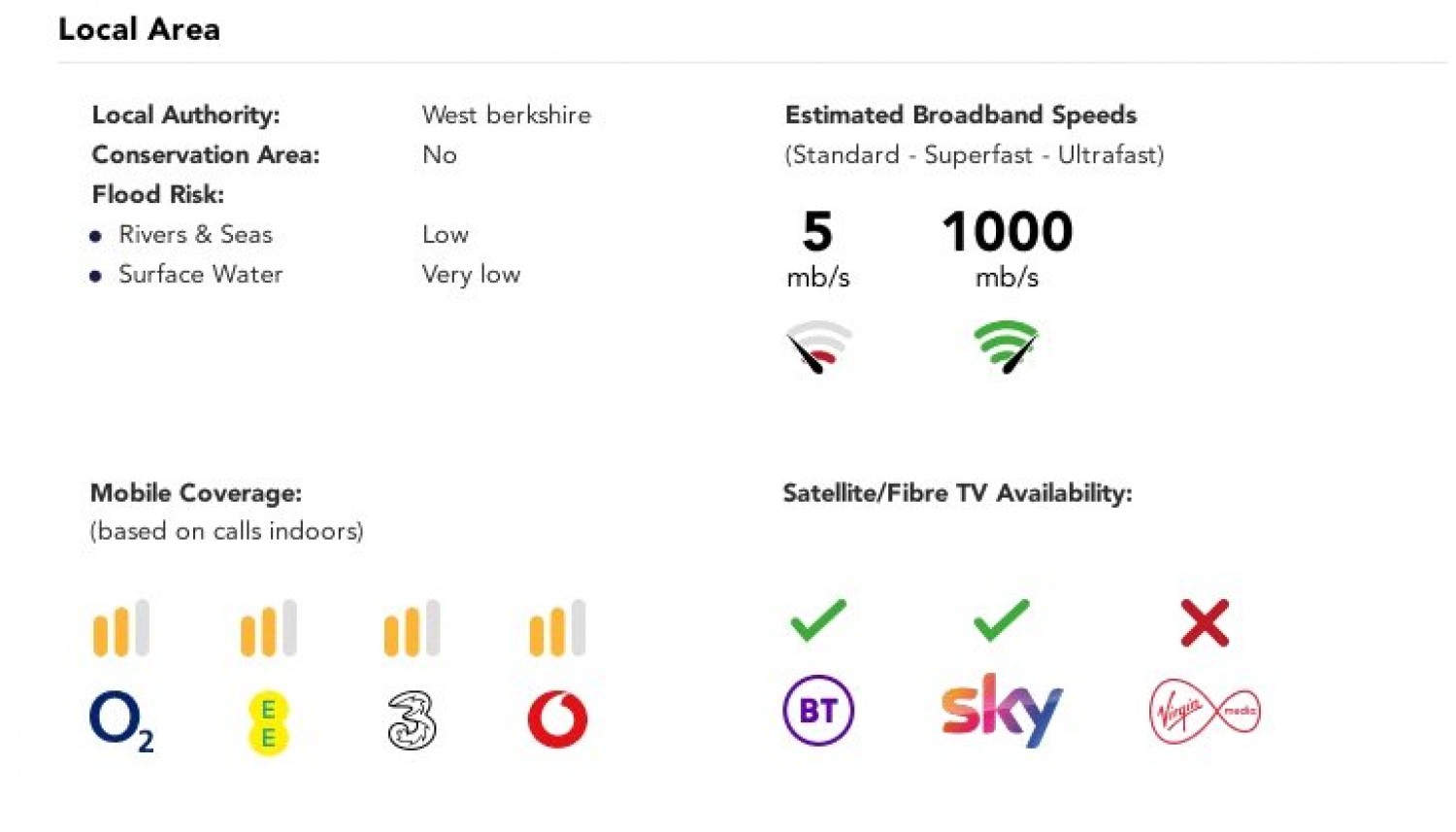Image resolution: width=1456 pixels, height=832 pixels.
Task: Click the yellow EE network logo
Action: click(268, 722)
